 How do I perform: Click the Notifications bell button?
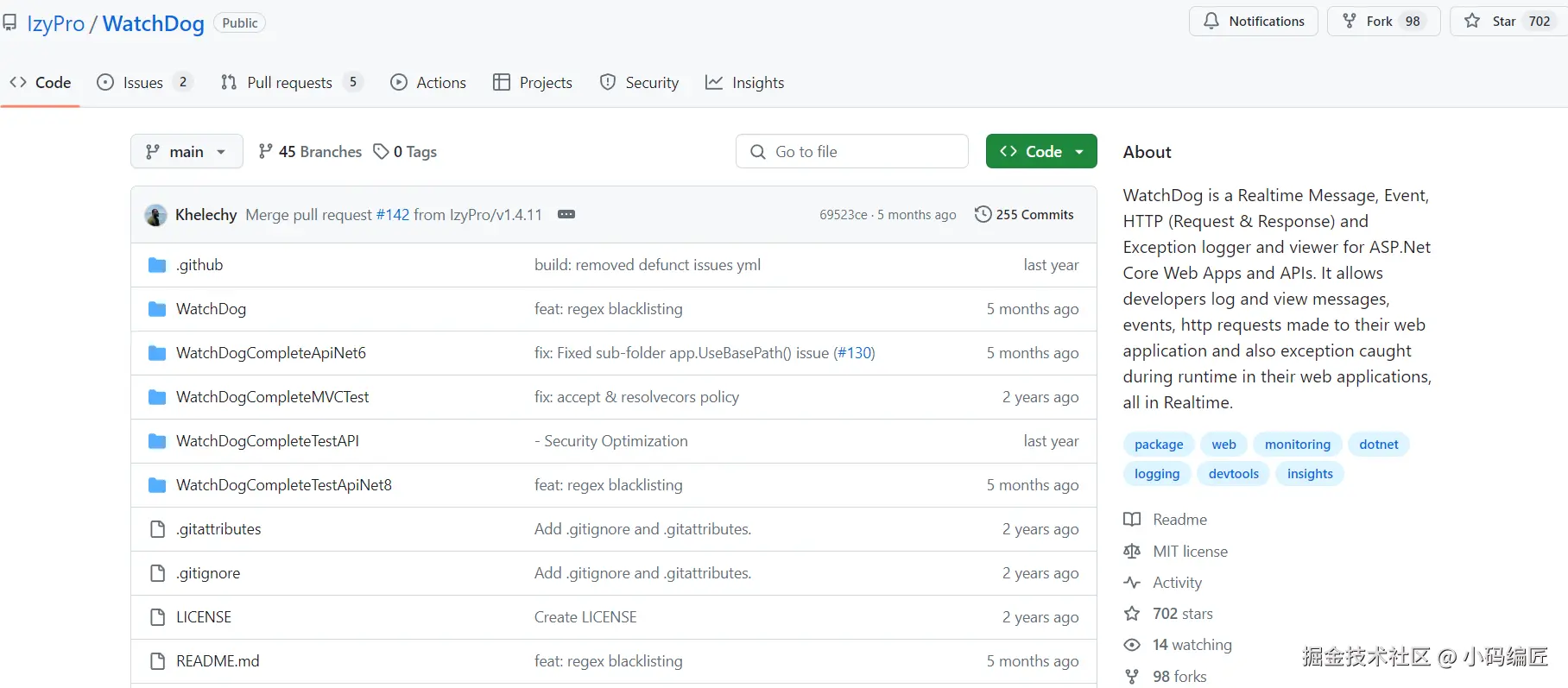click(1253, 22)
